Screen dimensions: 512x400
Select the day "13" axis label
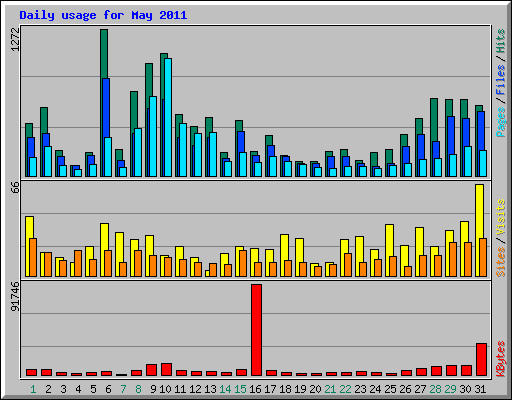(210, 389)
